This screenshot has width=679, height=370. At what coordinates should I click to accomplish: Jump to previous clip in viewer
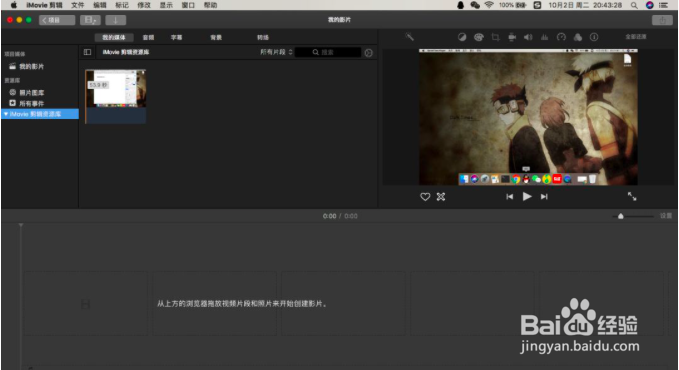(510, 197)
